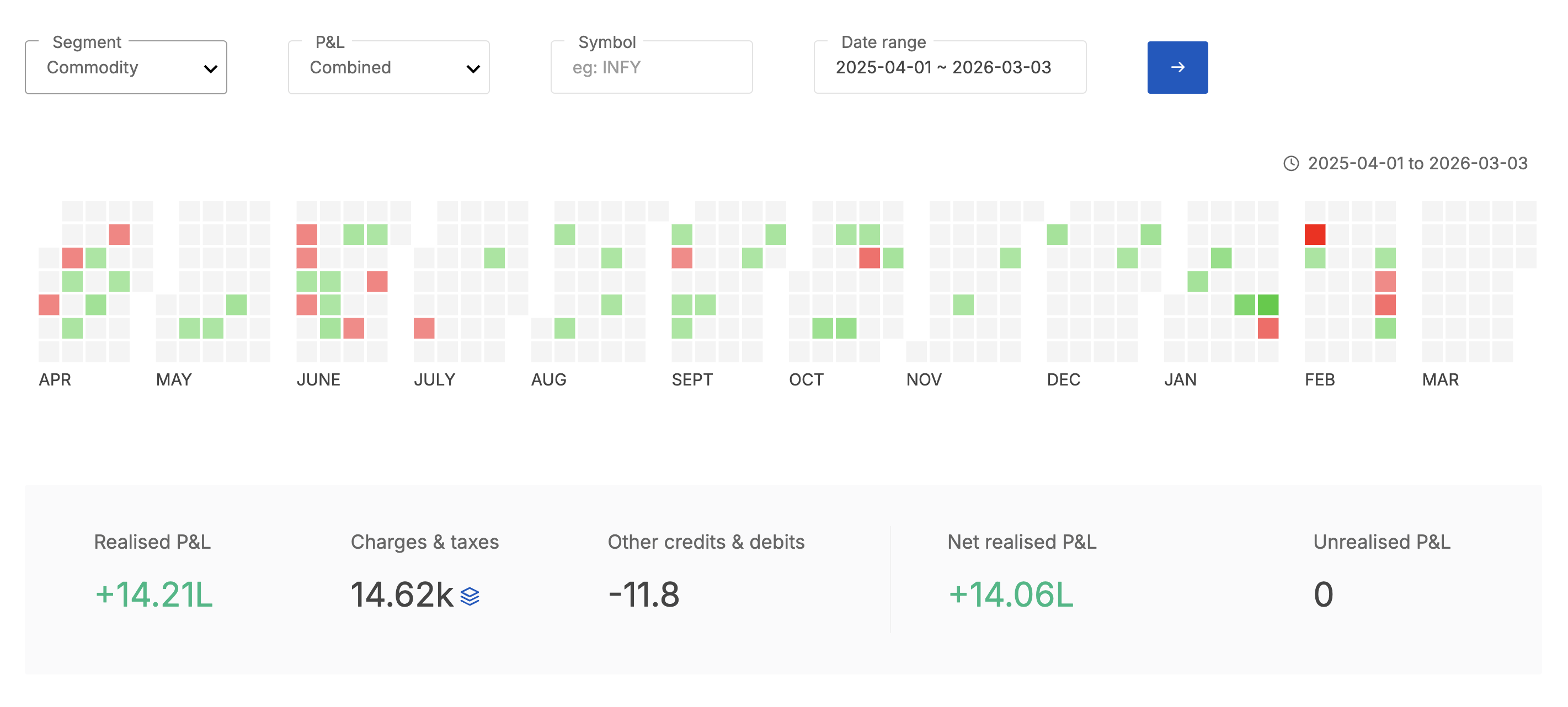Click the red October heatmap cell

pos(869,258)
